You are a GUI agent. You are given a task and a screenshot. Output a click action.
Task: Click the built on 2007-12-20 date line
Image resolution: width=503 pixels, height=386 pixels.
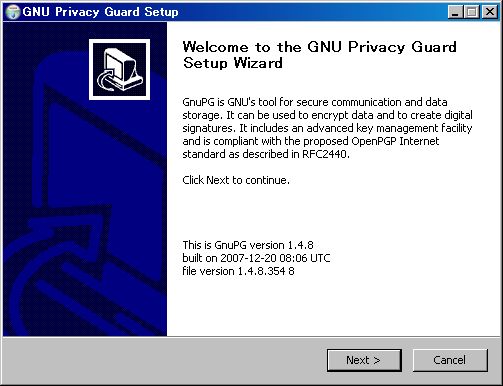click(256, 258)
